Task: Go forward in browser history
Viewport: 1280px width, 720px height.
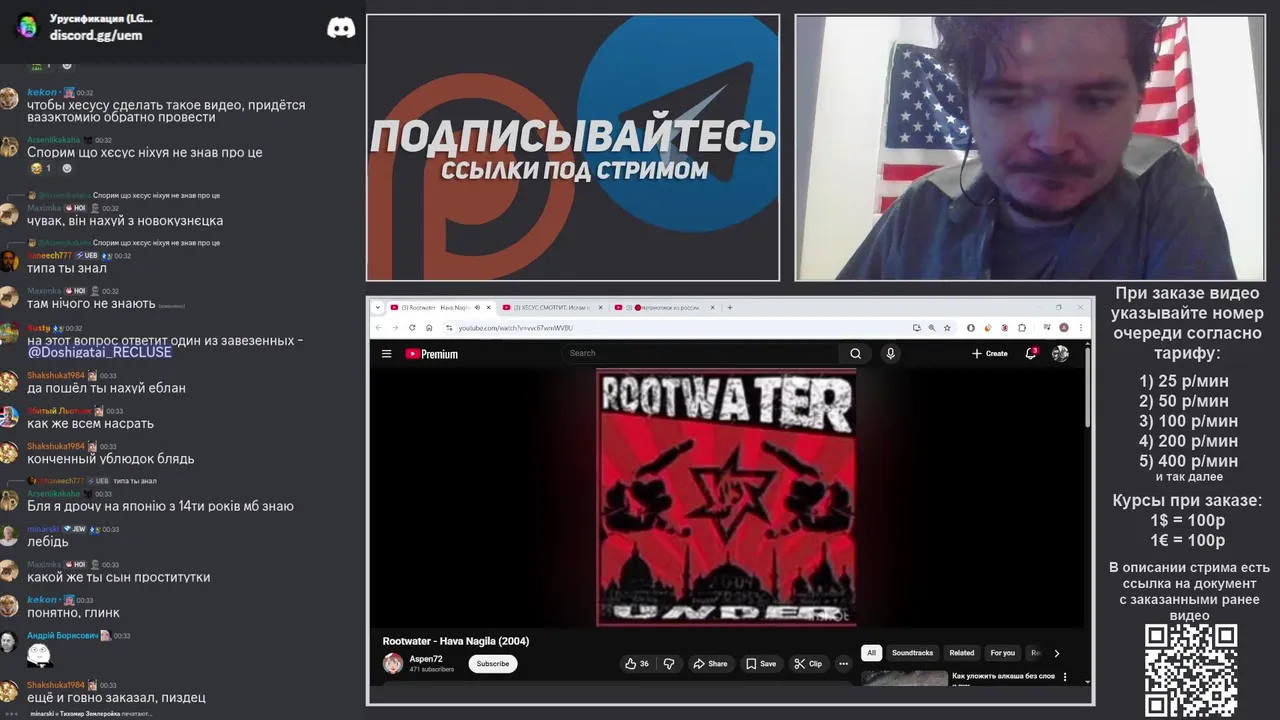Action: click(x=395, y=327)
